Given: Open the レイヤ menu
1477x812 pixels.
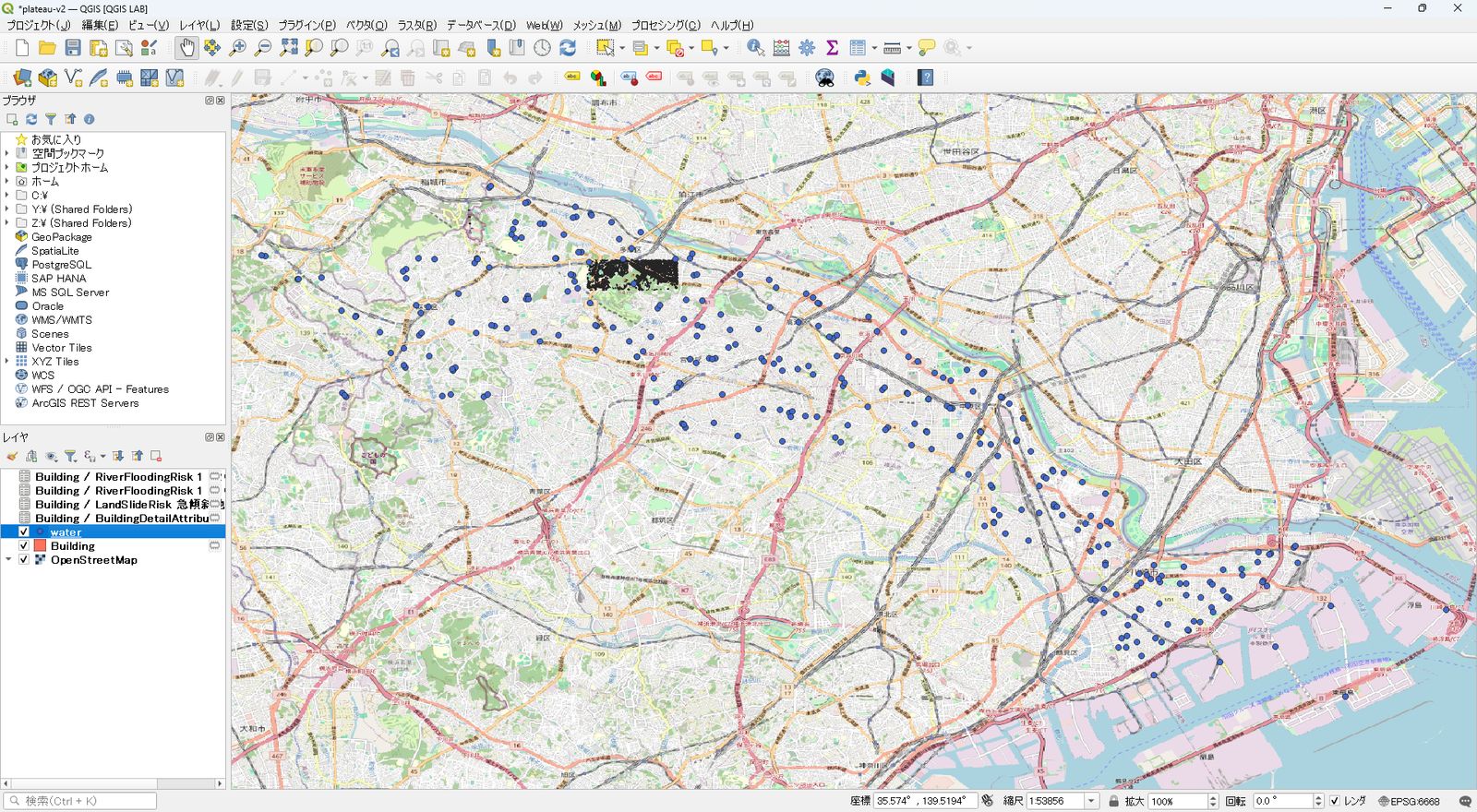Looking at the screenshot, I should click(199, 25).
